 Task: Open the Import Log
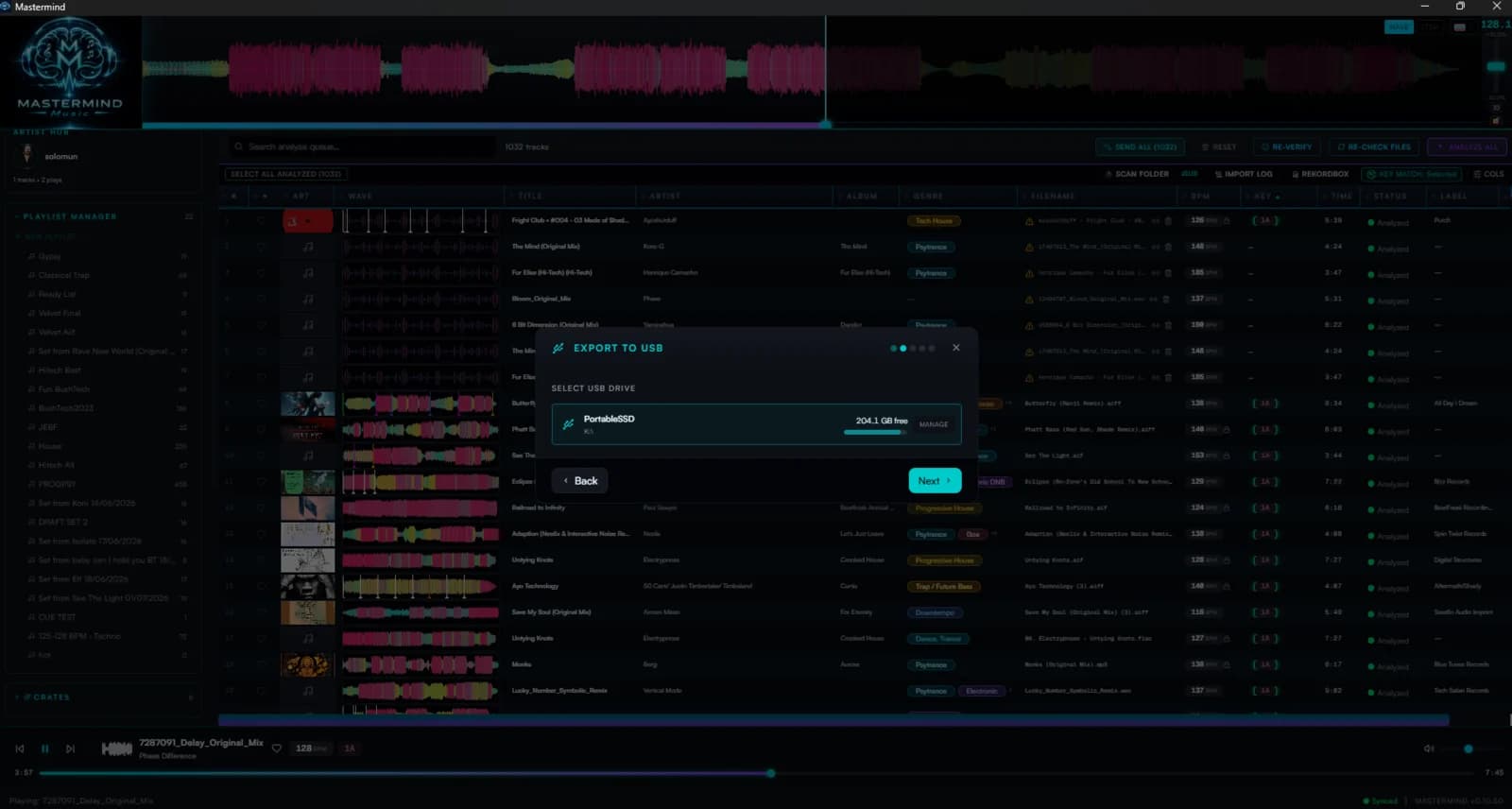[1244, 174]
